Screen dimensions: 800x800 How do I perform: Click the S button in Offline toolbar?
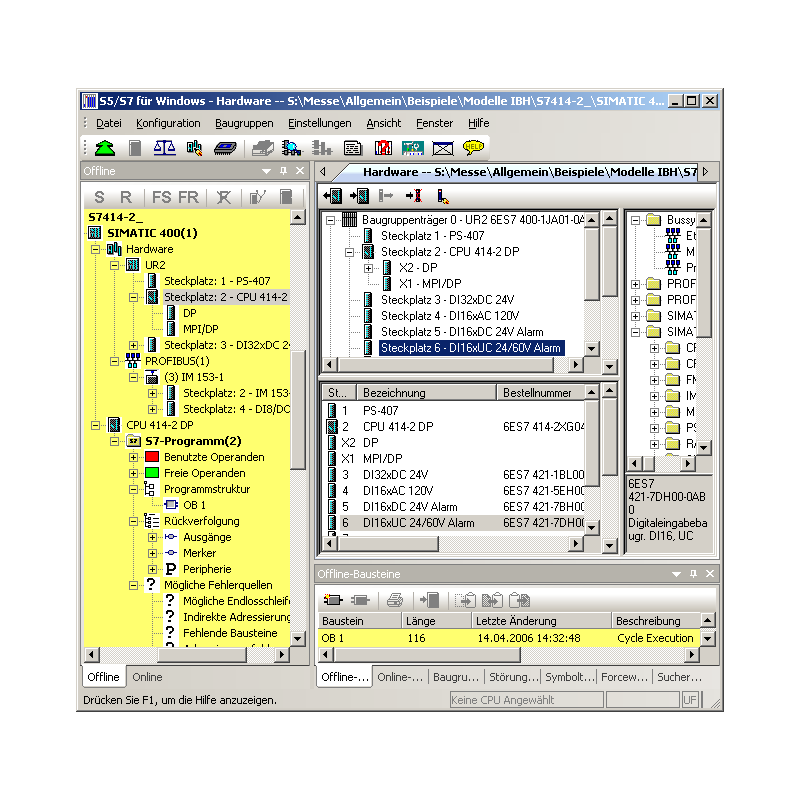point(100,197)
